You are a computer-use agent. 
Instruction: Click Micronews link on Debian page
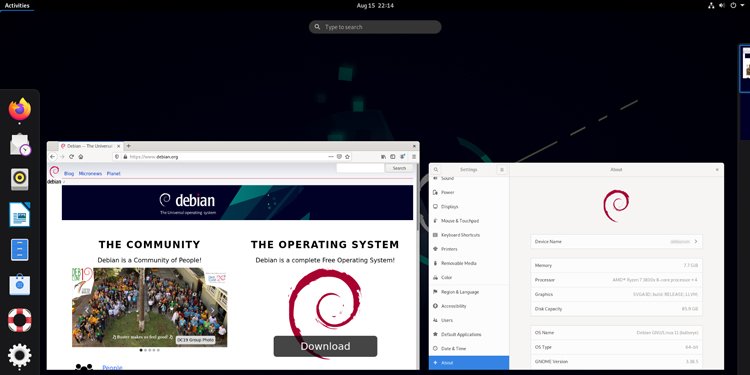coord(90,174)
